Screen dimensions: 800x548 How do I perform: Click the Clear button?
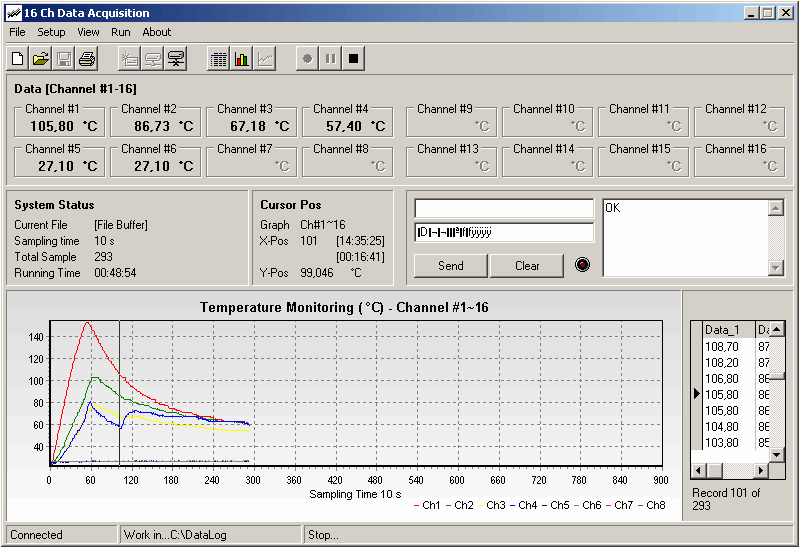coord(527,266)
